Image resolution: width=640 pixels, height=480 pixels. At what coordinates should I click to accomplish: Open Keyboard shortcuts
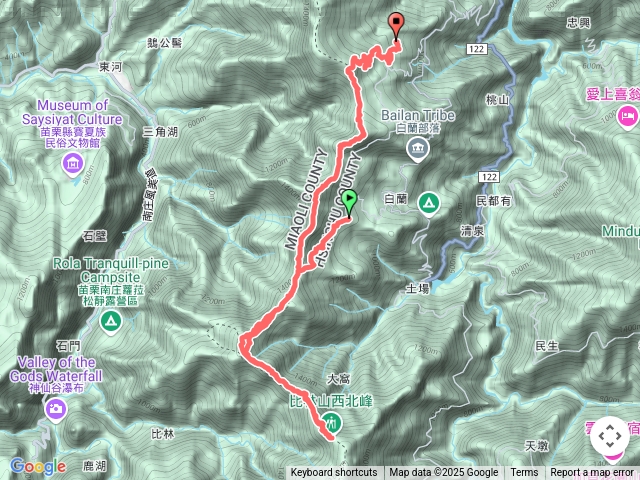coord(334,472)
